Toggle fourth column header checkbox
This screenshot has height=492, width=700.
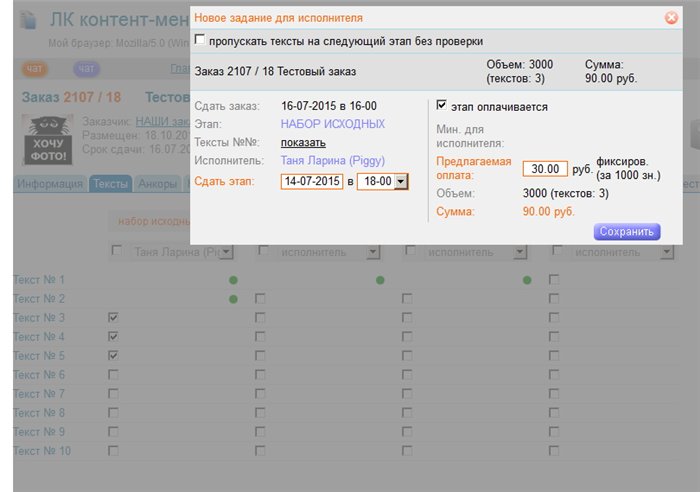(557, 250)
